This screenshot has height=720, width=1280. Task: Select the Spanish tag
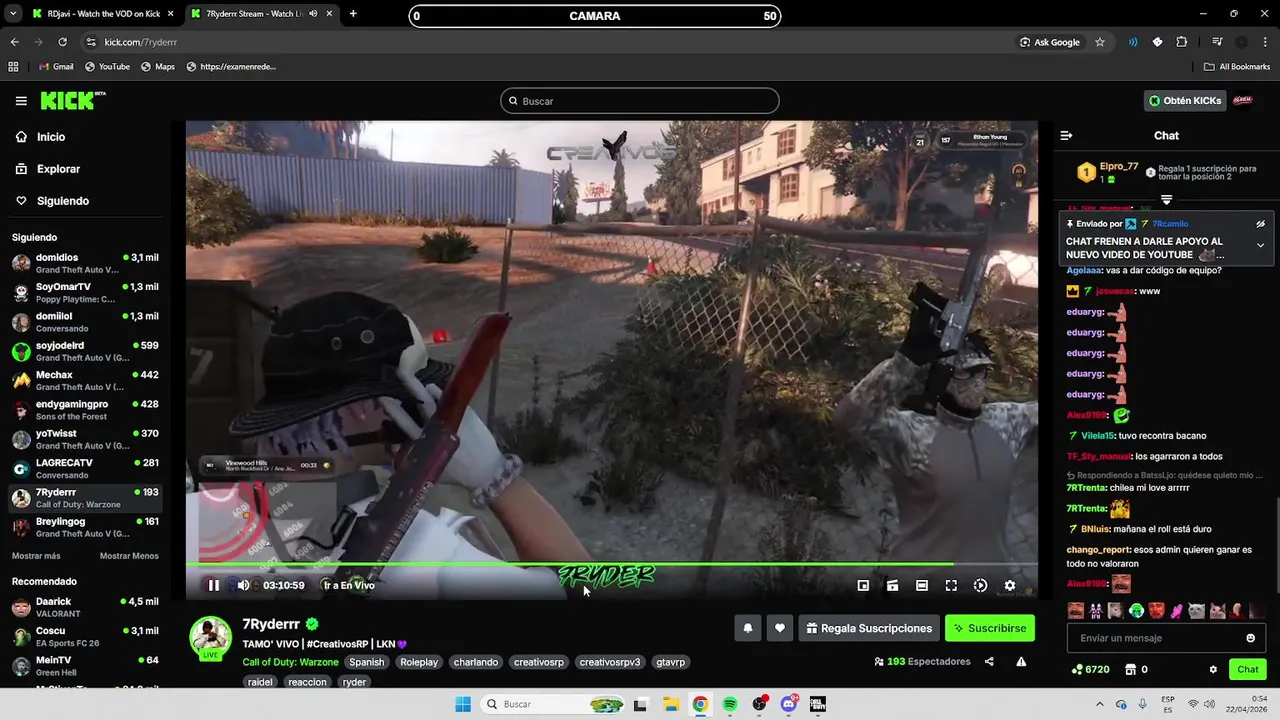(x=367, y=662)
